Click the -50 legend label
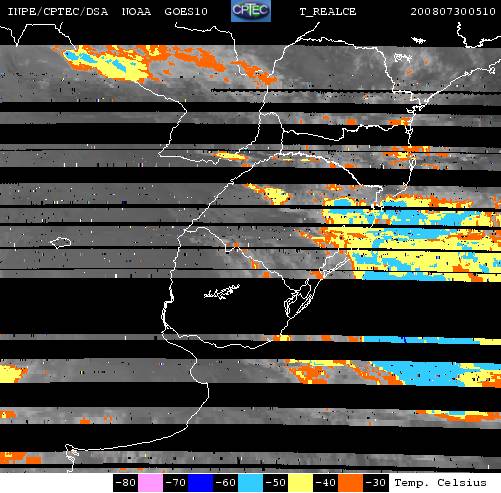Image resolution: width=501 pixels, height=493 pixels. click(276, 483)
